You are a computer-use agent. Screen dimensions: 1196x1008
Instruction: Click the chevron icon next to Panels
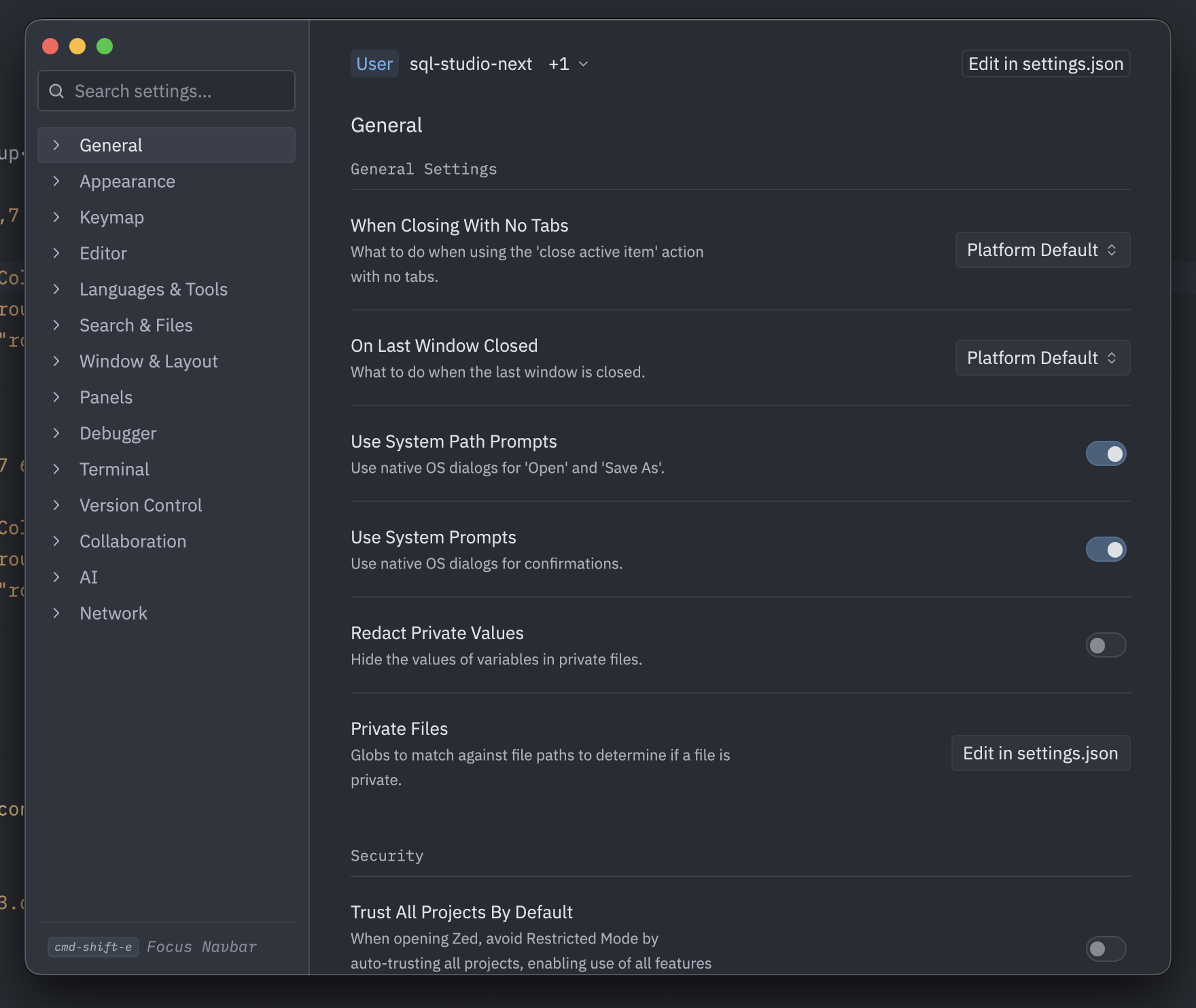tap(56, 397)
